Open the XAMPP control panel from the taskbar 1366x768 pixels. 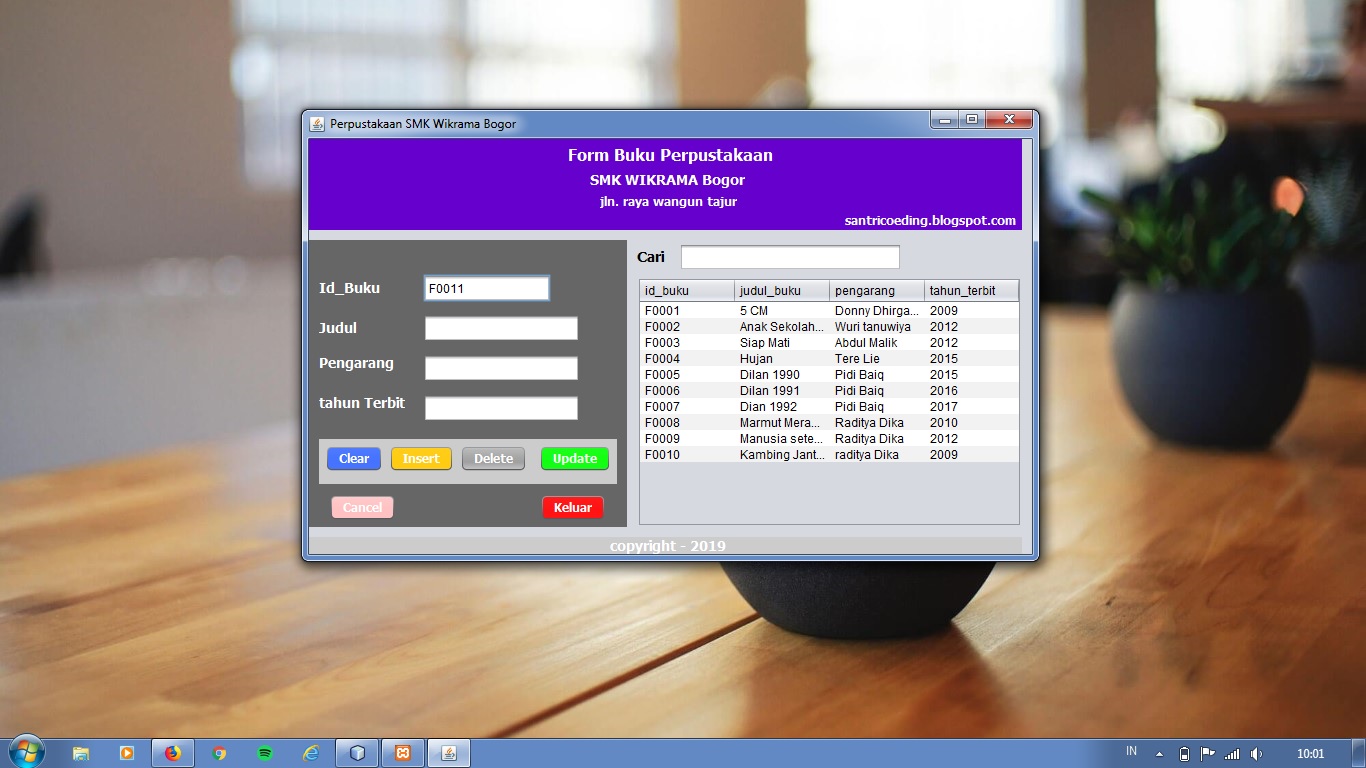coord(402,752)
